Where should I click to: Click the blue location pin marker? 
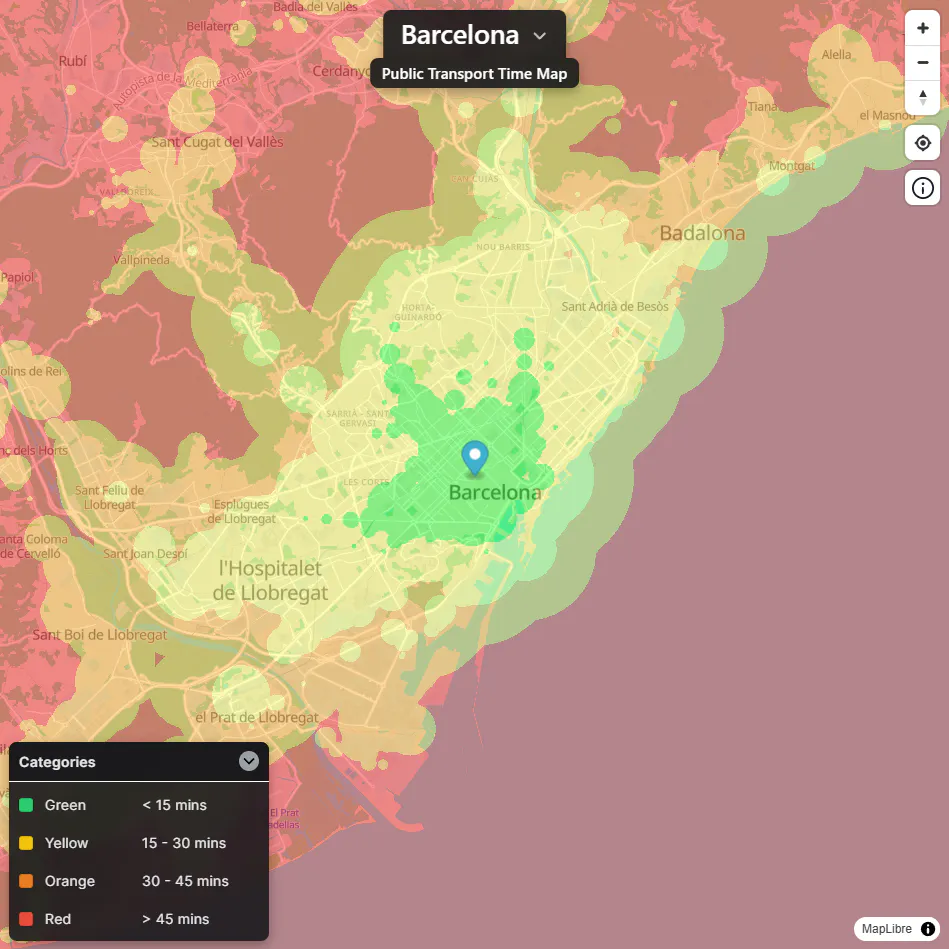[474, 458]
